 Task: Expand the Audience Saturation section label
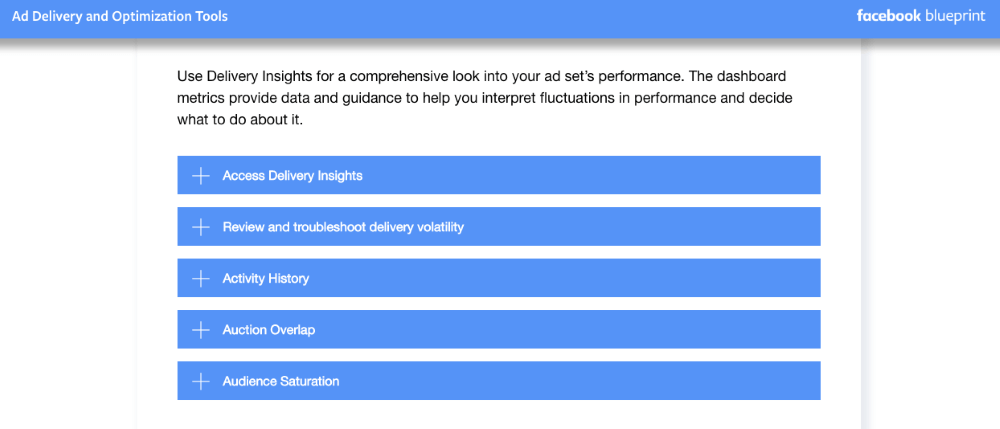pos(281,381)
